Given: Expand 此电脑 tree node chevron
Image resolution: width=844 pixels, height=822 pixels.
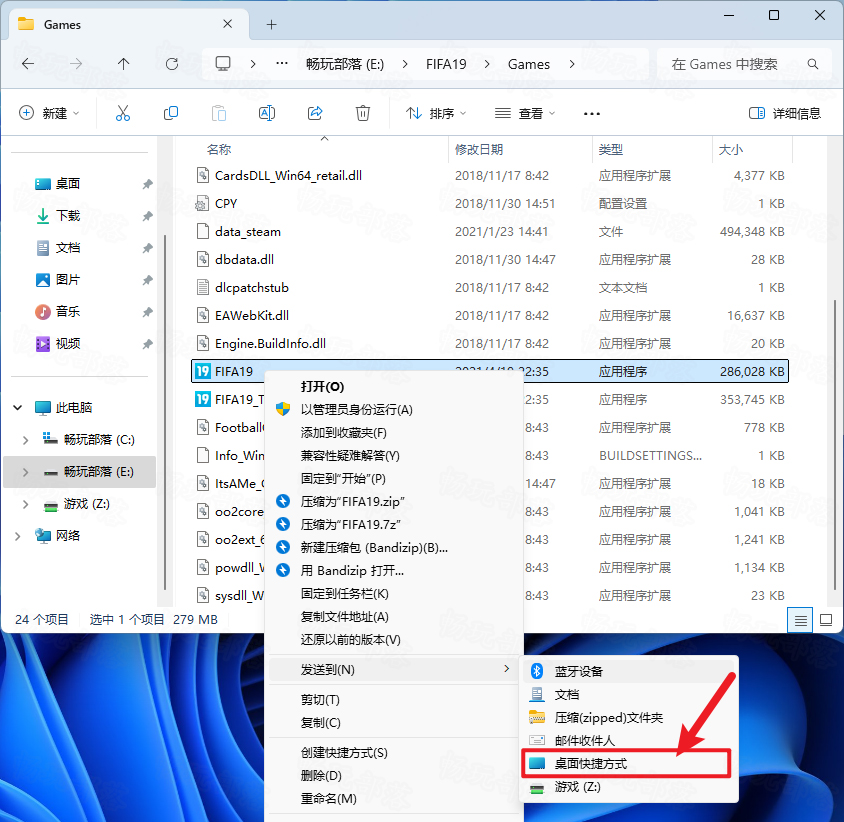Looking at the screenshot, I should 18,408.
